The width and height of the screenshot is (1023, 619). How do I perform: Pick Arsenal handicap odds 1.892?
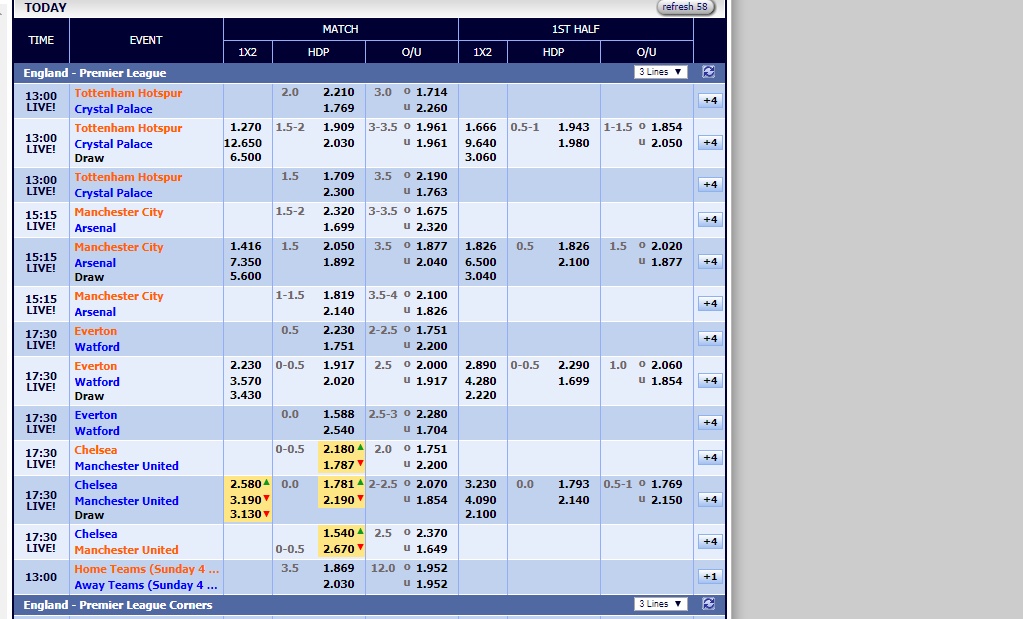[x=339, y=262]
